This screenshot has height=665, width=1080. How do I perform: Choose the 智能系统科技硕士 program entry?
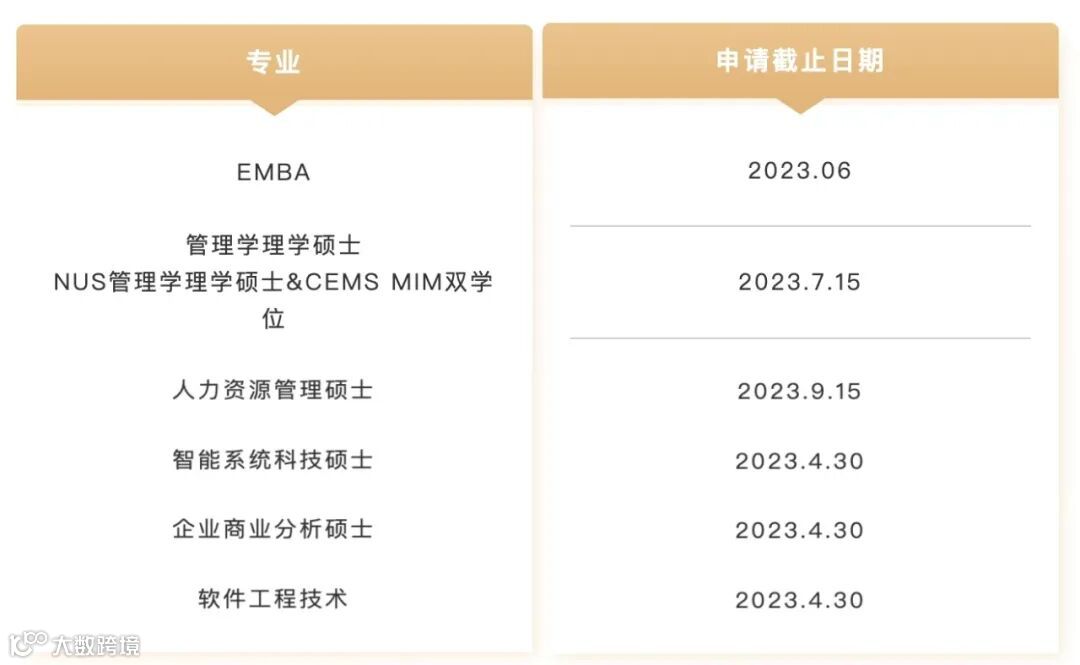[x=273, y=460]
